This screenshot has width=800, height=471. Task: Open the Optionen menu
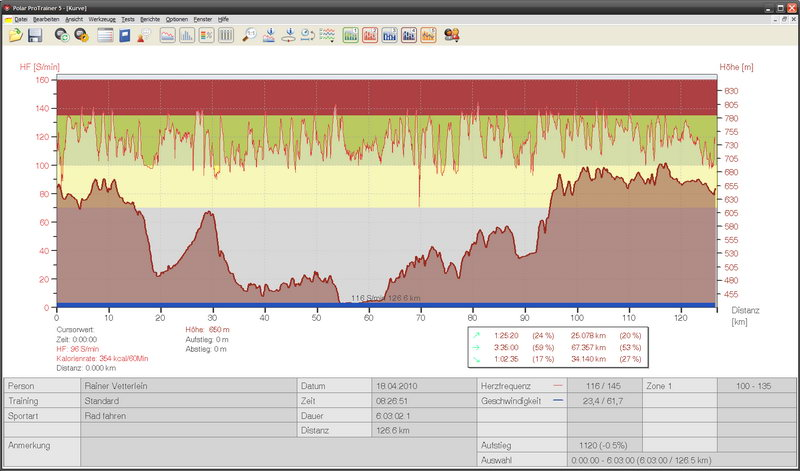point(176,19)
